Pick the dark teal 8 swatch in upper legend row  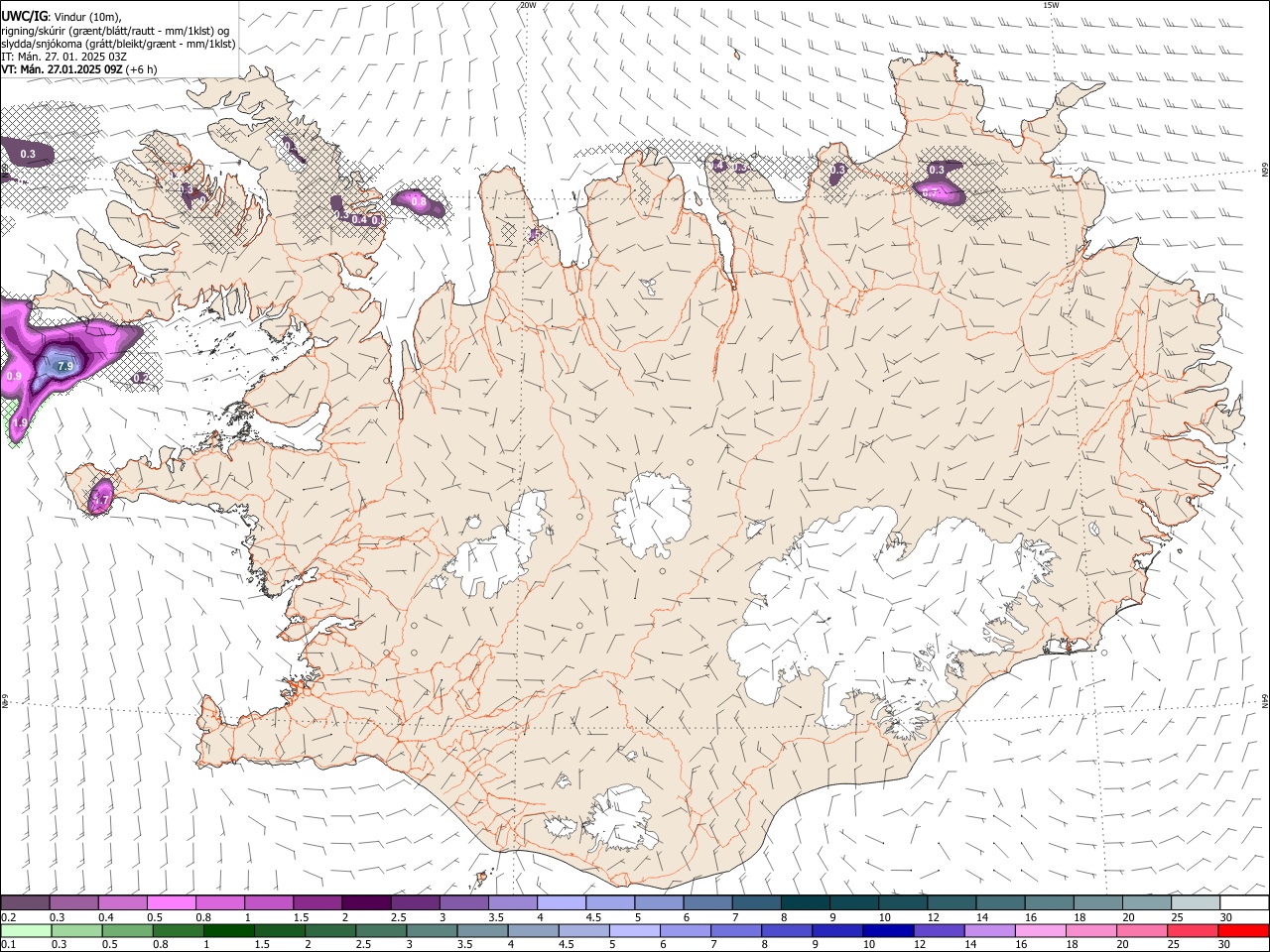[806, 902]
